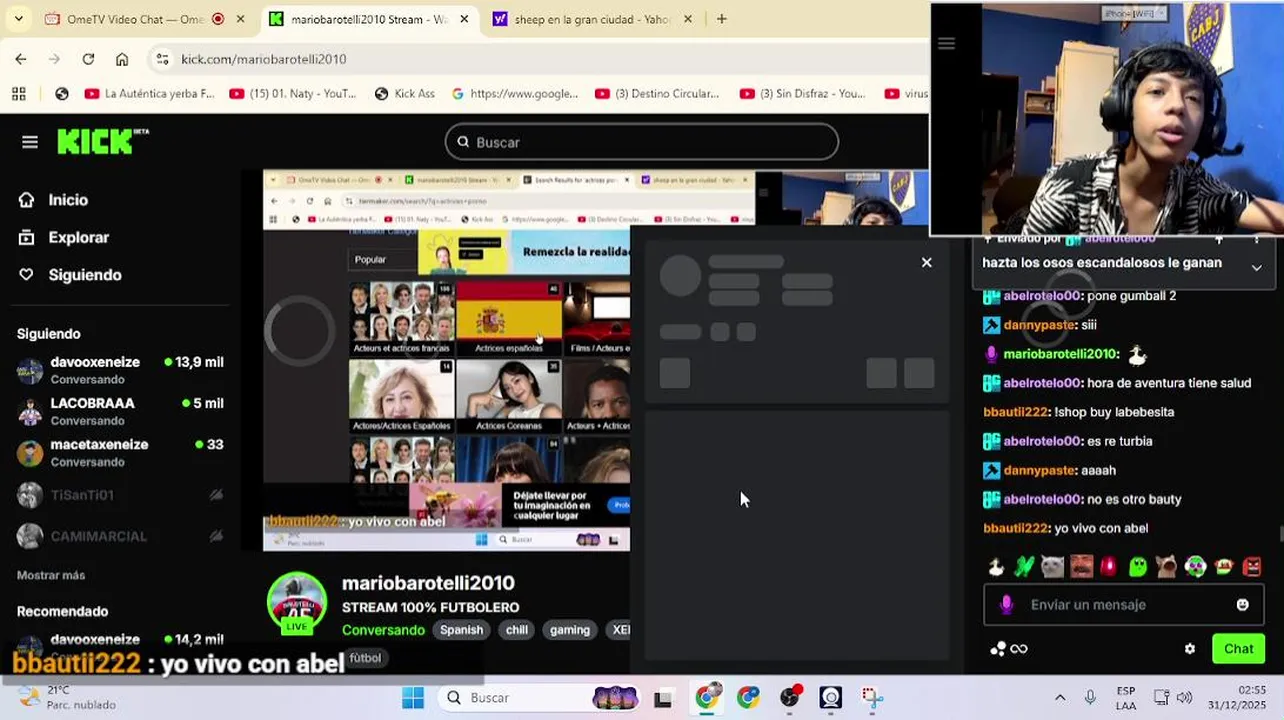Open channel points bubbles icon below chat
1284x720 pixels.
click(998, 649)
